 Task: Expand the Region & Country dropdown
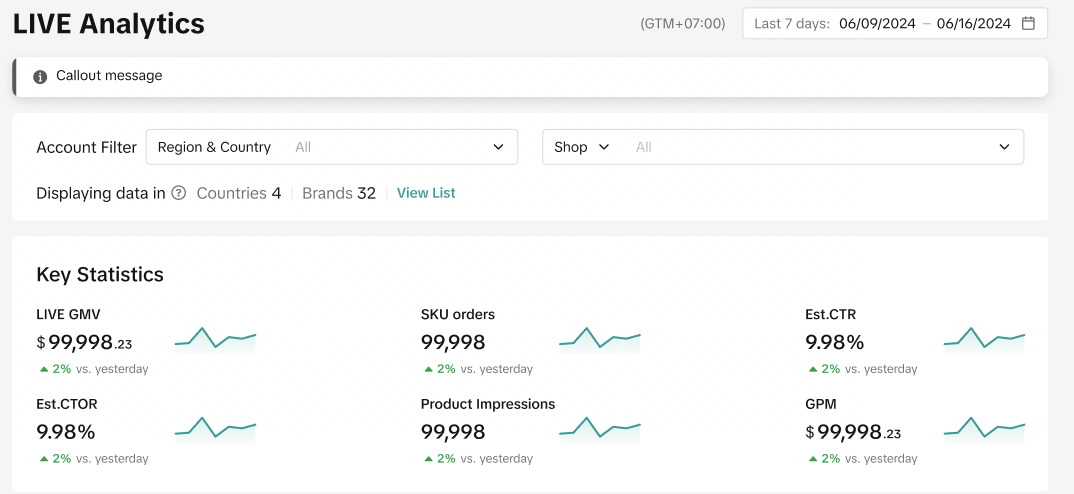[498, 147]
